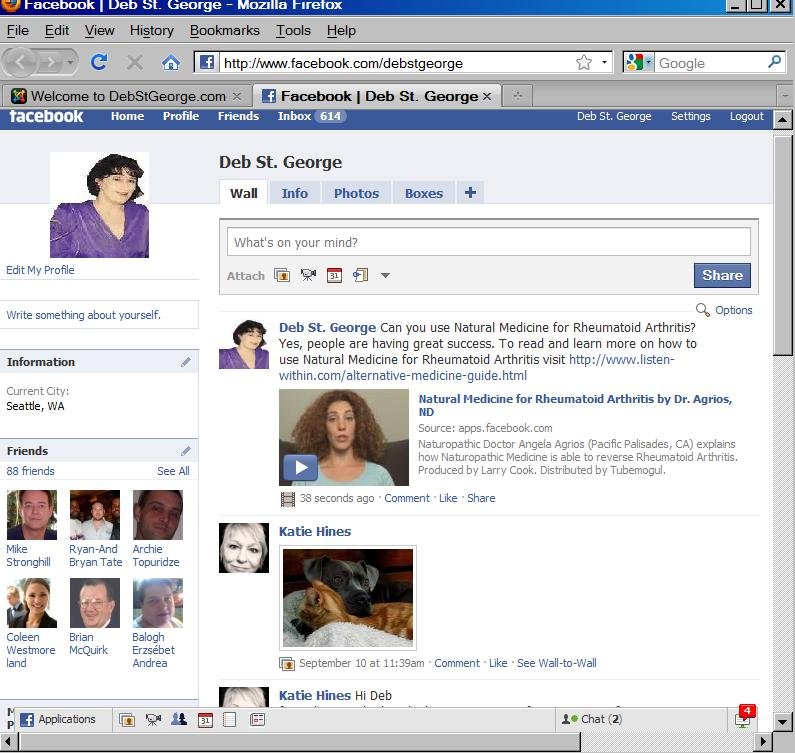Go to Firefox home page icon
This screenshot has width=795, height=753.
[x=171, y=63]
